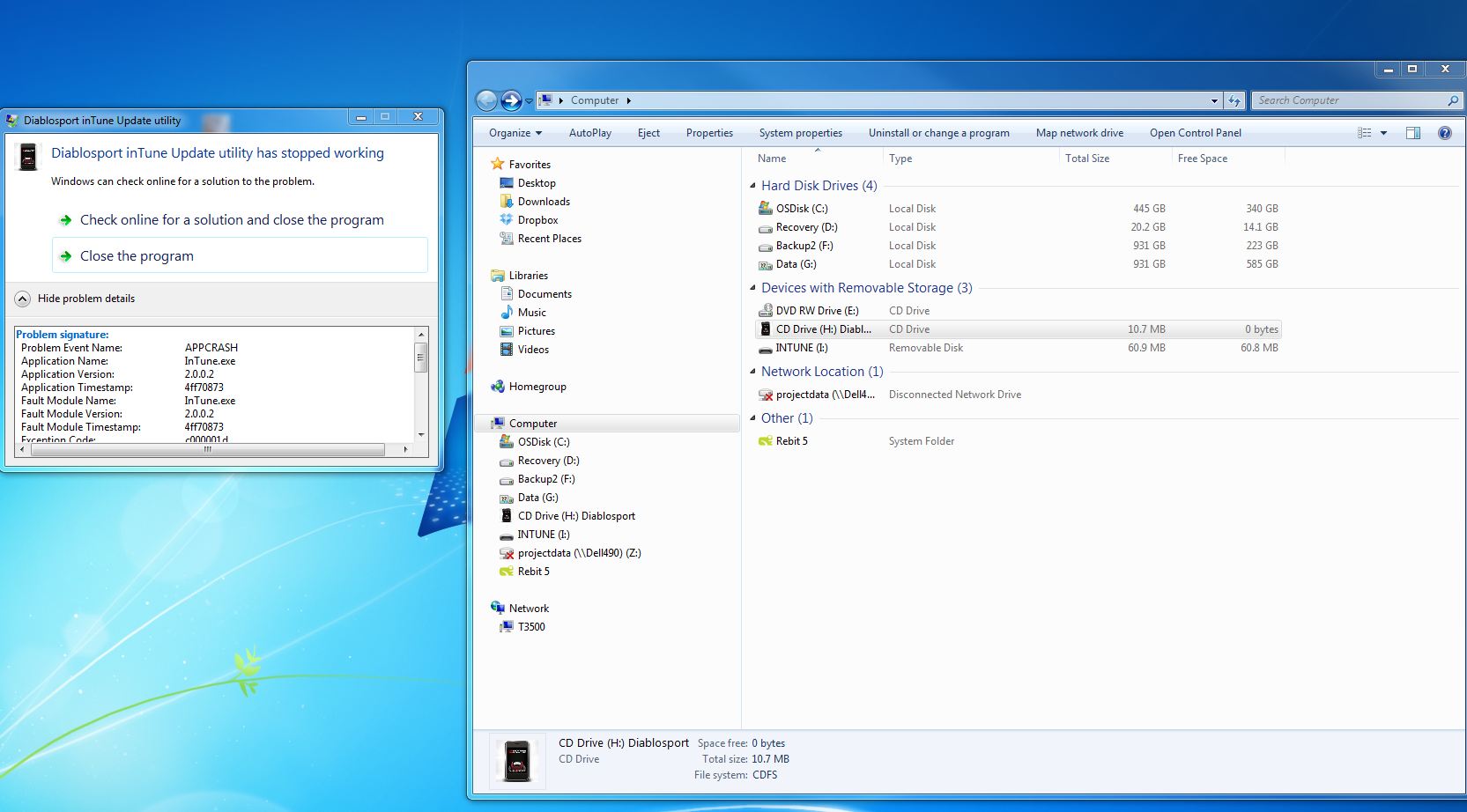Click the Videos library icon
Screen dimensions: 1467x812
coord(507,350)
